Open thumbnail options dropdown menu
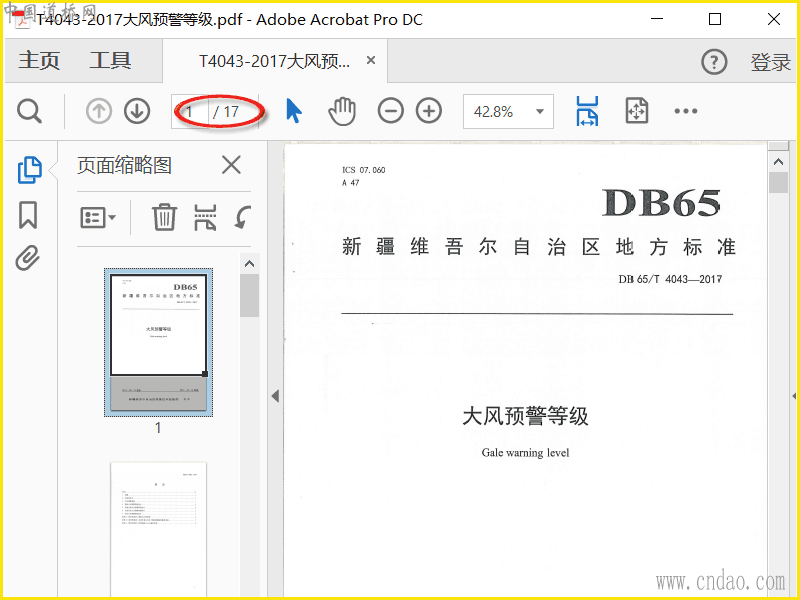Image resolution: width=800 pixels, height=600 pixels. click(98, 218)
